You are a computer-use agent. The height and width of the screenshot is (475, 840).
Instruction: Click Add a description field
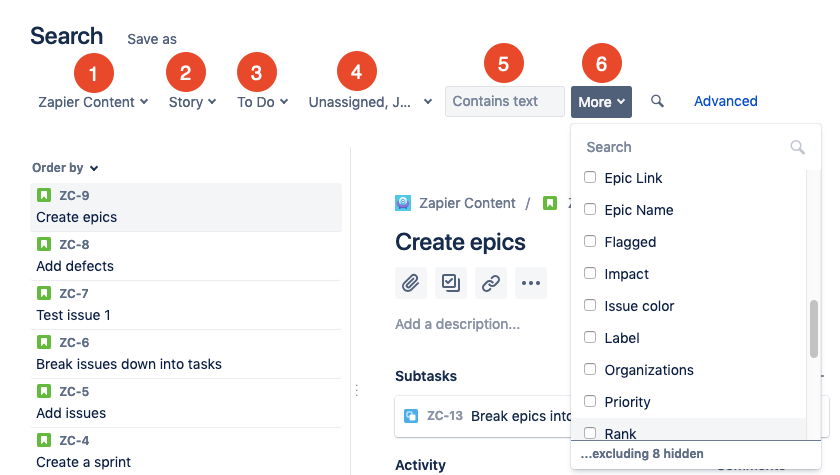(458, 324)
